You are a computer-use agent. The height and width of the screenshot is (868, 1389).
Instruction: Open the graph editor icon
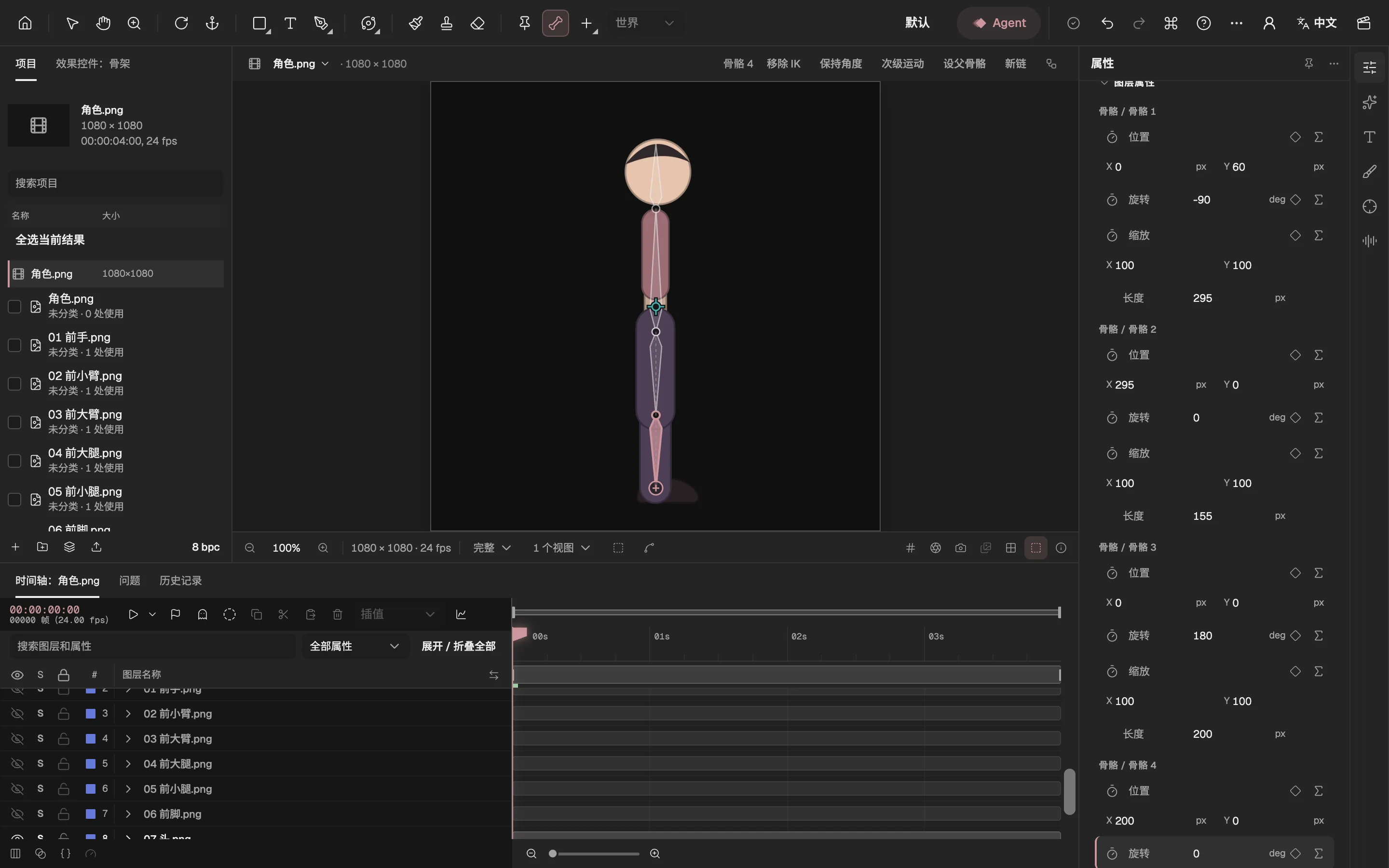click(x=461, y=614)
